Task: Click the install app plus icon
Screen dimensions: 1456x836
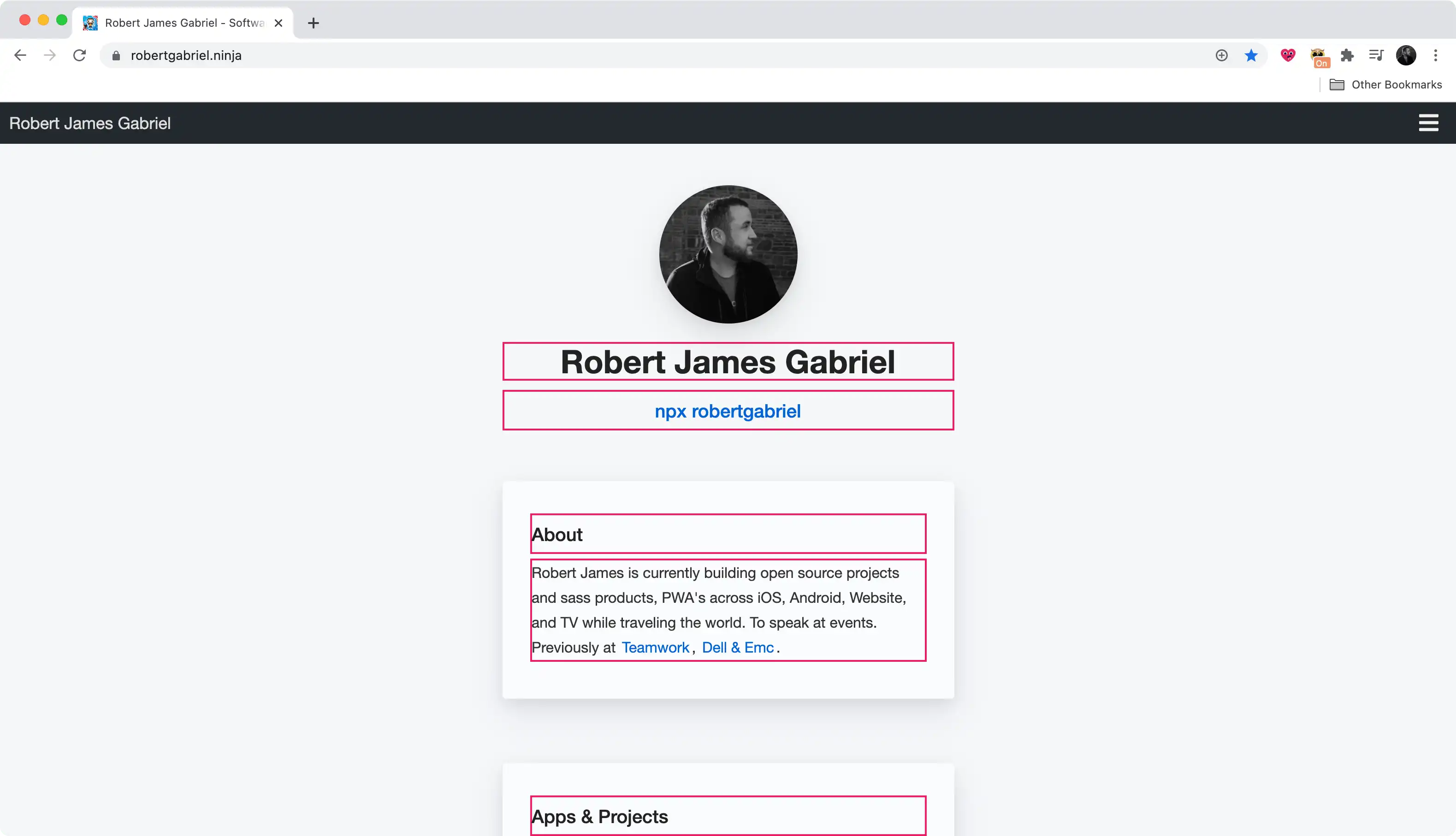Action: coord(1222,55)
